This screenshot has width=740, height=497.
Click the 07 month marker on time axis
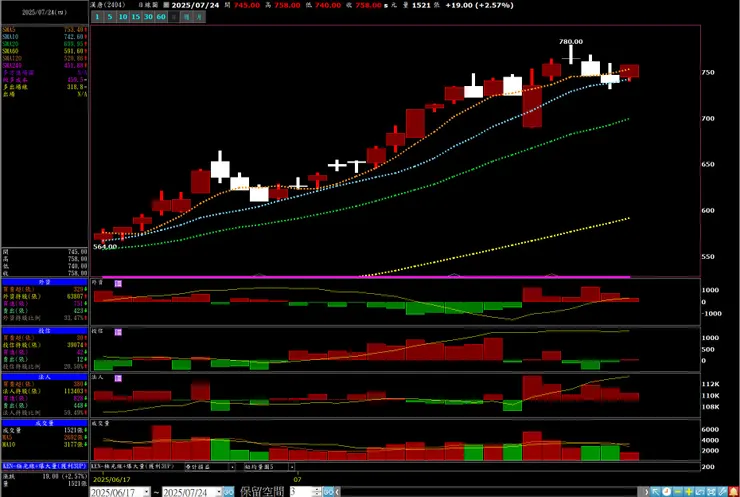point(297,480)
